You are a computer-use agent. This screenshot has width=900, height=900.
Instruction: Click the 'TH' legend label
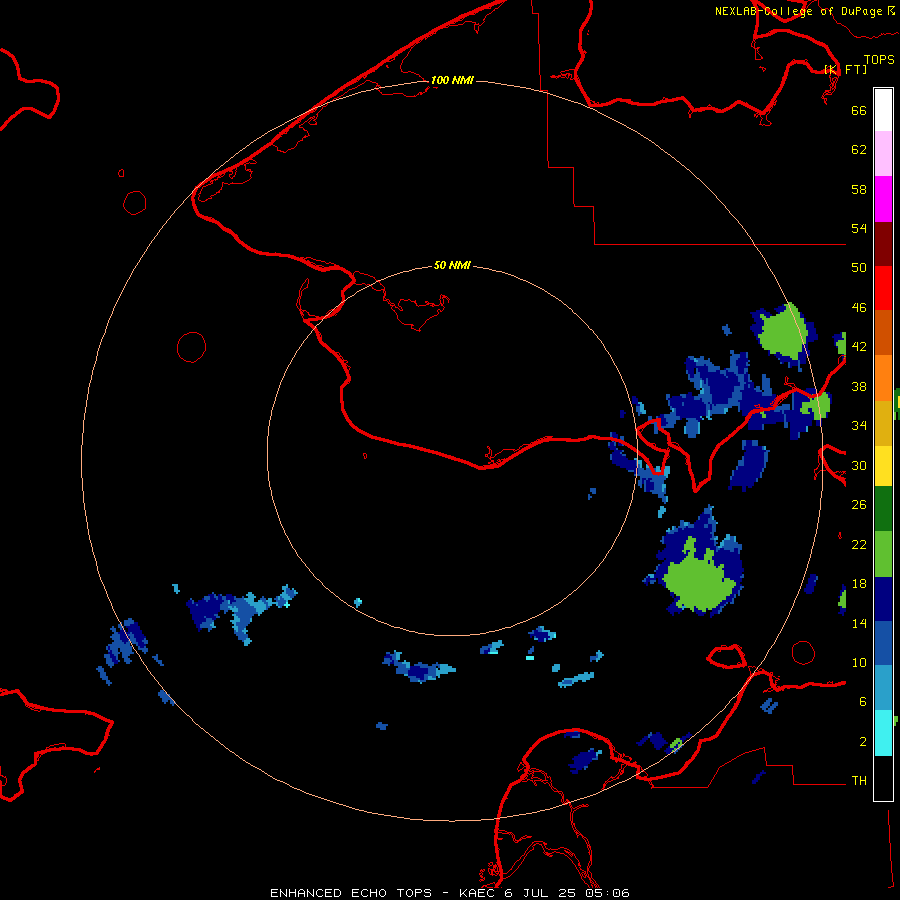pyautogui.click(x=859, y=781)
